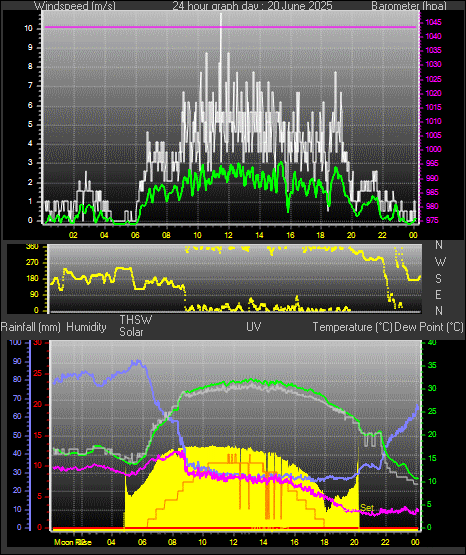Click the "UV" label
The image size is (466, 555).
click(254, 327)
